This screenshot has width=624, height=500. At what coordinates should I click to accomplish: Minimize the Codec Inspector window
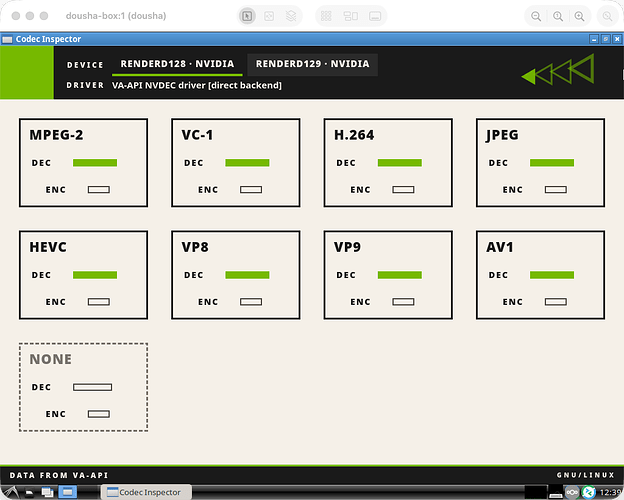pos(594,39)
